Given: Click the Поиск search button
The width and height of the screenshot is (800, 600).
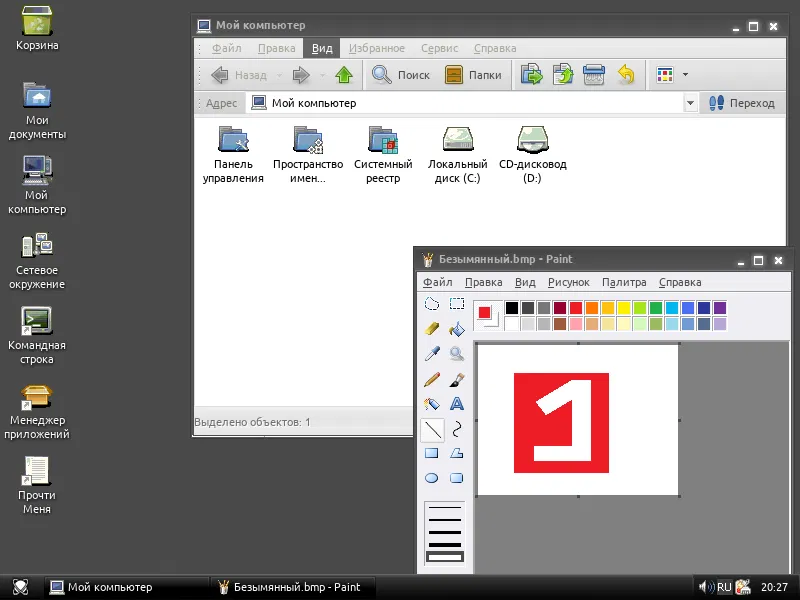Looking at the screenshot, I should [401, 75].
